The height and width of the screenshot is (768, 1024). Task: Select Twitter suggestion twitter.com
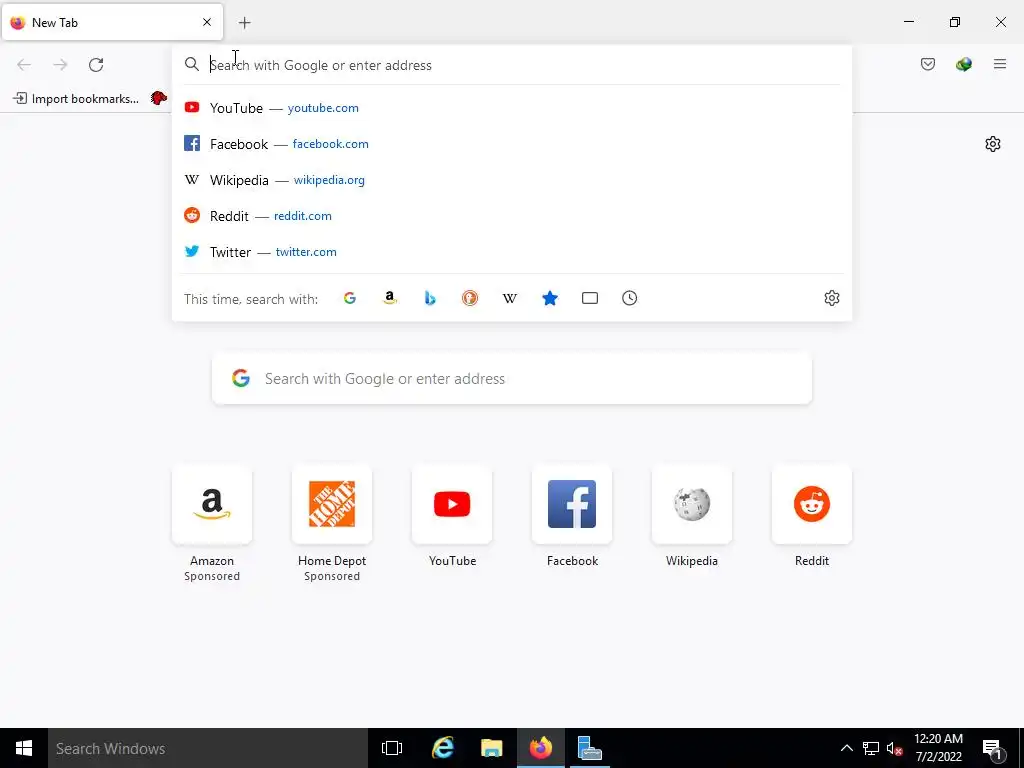[x=511, y=251]
